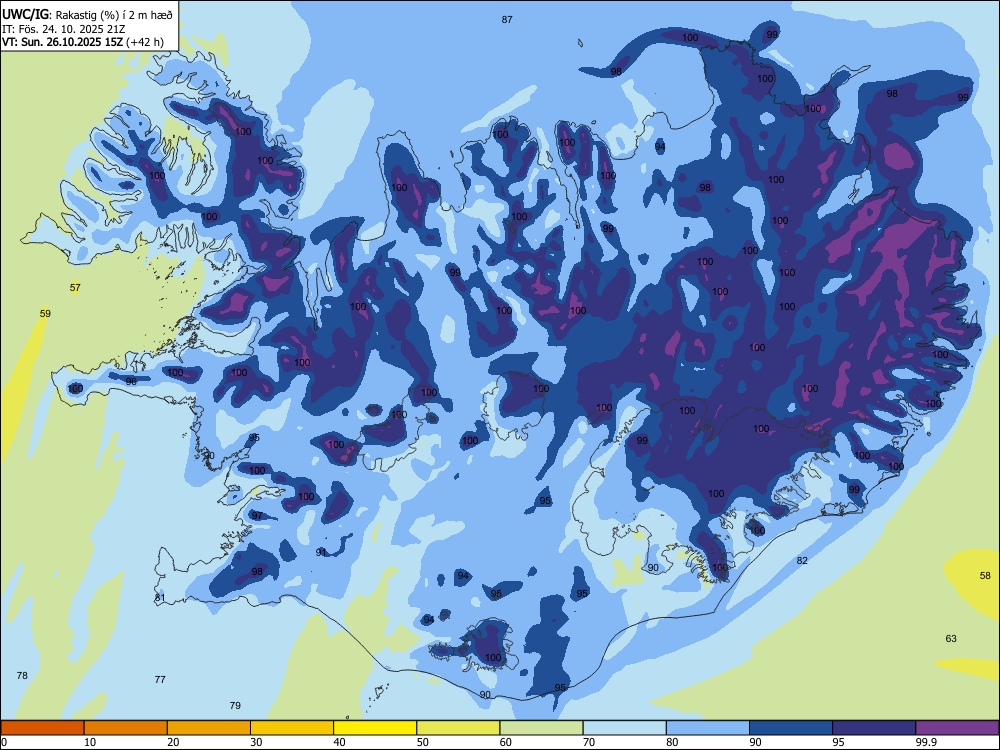Click the dark orange 0–10 legend swatch

pyautogui.click(x=42, y=728)
